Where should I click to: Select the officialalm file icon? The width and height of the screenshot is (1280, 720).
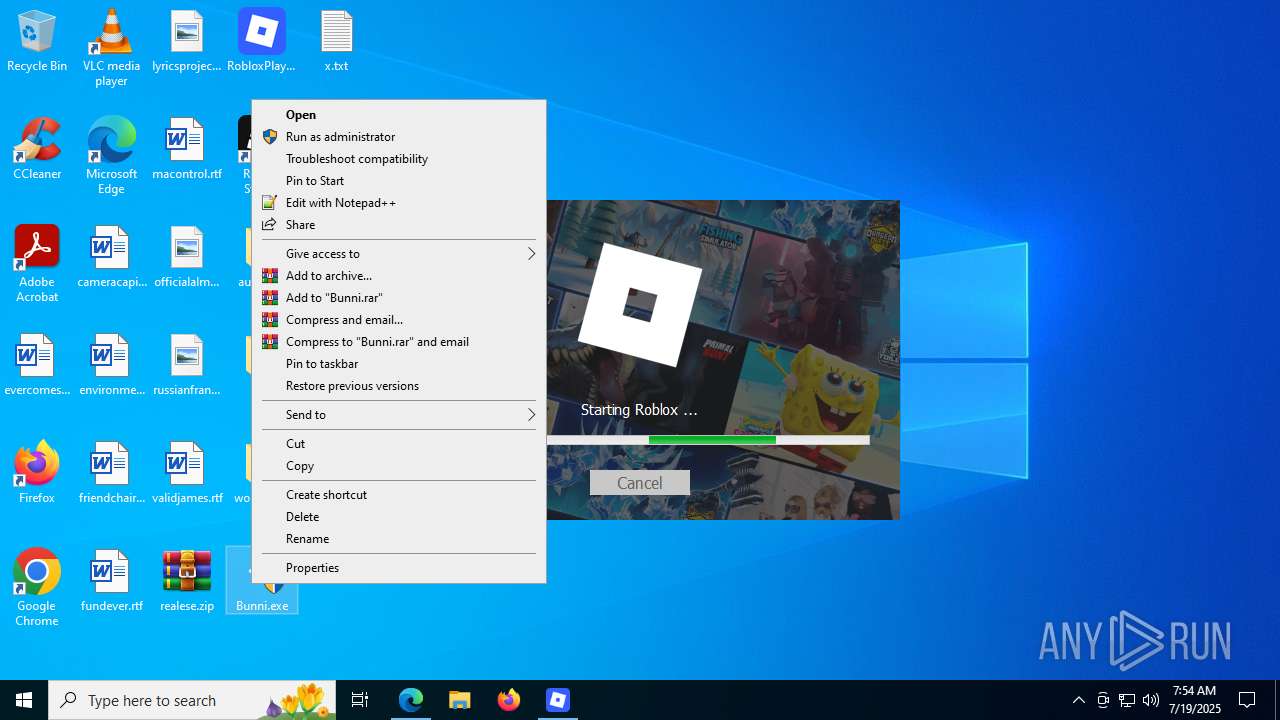click(187, 257)
